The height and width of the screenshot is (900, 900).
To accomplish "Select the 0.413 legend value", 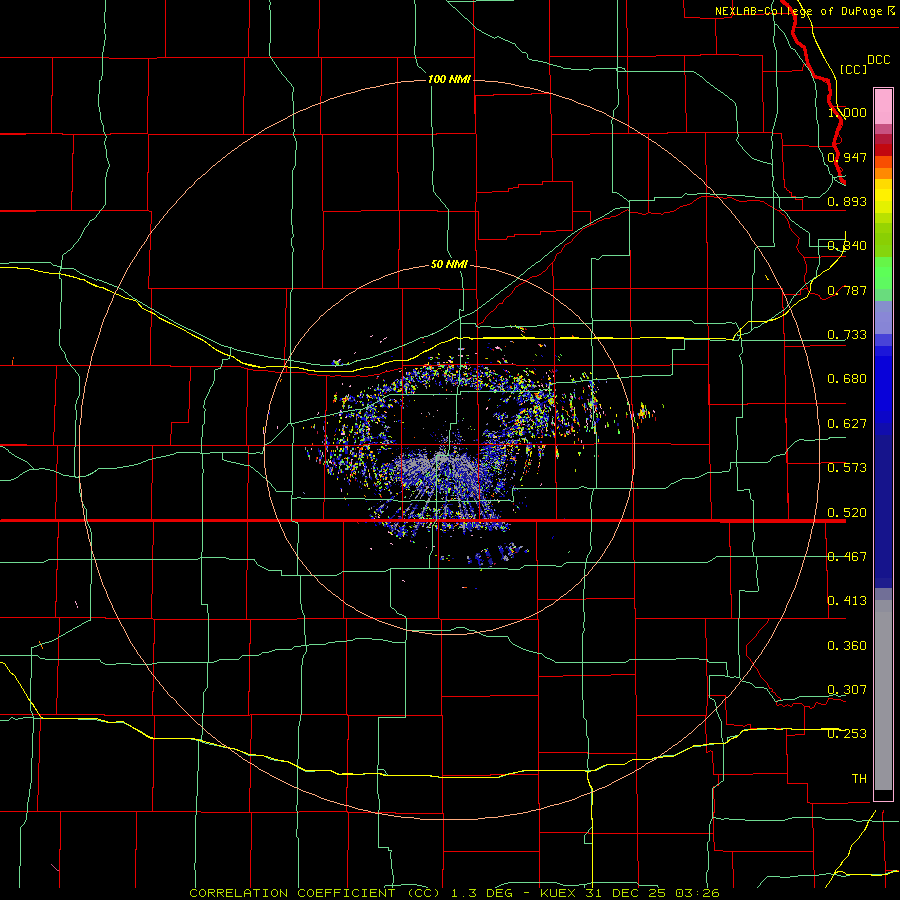I will pos(847,601).
